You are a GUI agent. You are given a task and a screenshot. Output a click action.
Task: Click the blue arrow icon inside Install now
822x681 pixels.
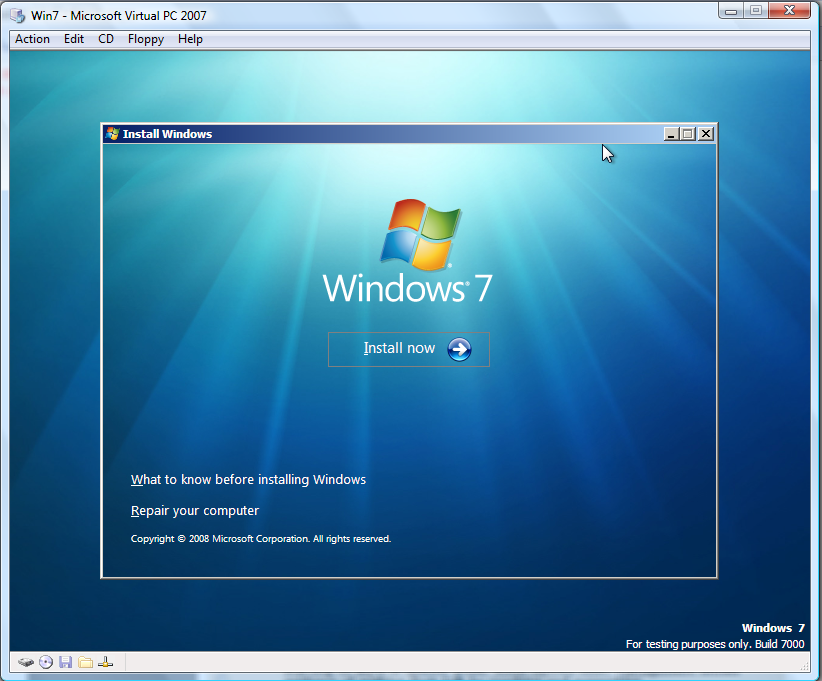[x=458, y=349]
